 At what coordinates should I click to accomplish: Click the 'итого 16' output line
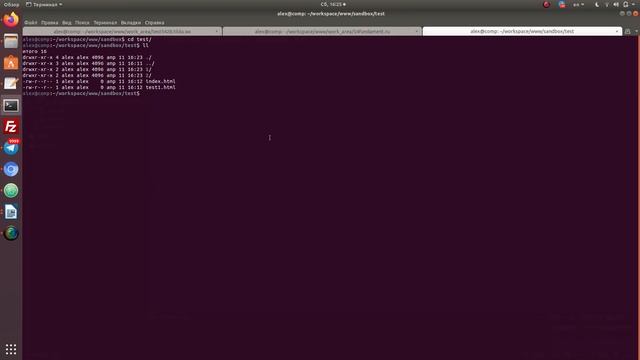(x=35, y=51)
